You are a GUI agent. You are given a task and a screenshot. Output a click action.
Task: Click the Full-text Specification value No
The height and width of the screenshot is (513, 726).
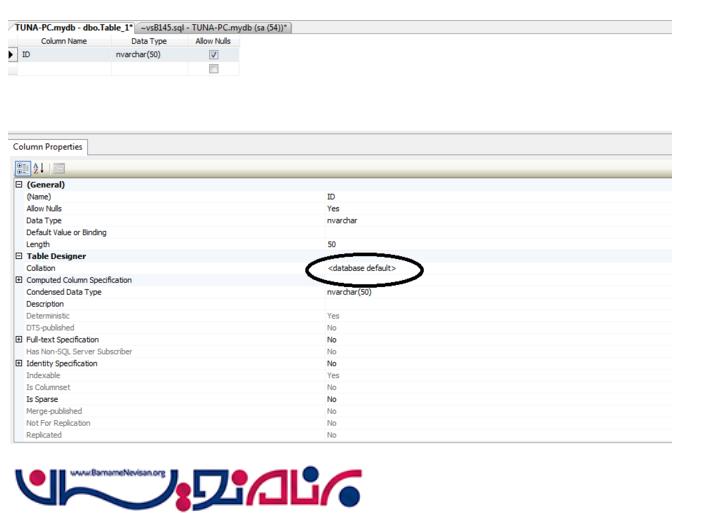click(332, 339)
